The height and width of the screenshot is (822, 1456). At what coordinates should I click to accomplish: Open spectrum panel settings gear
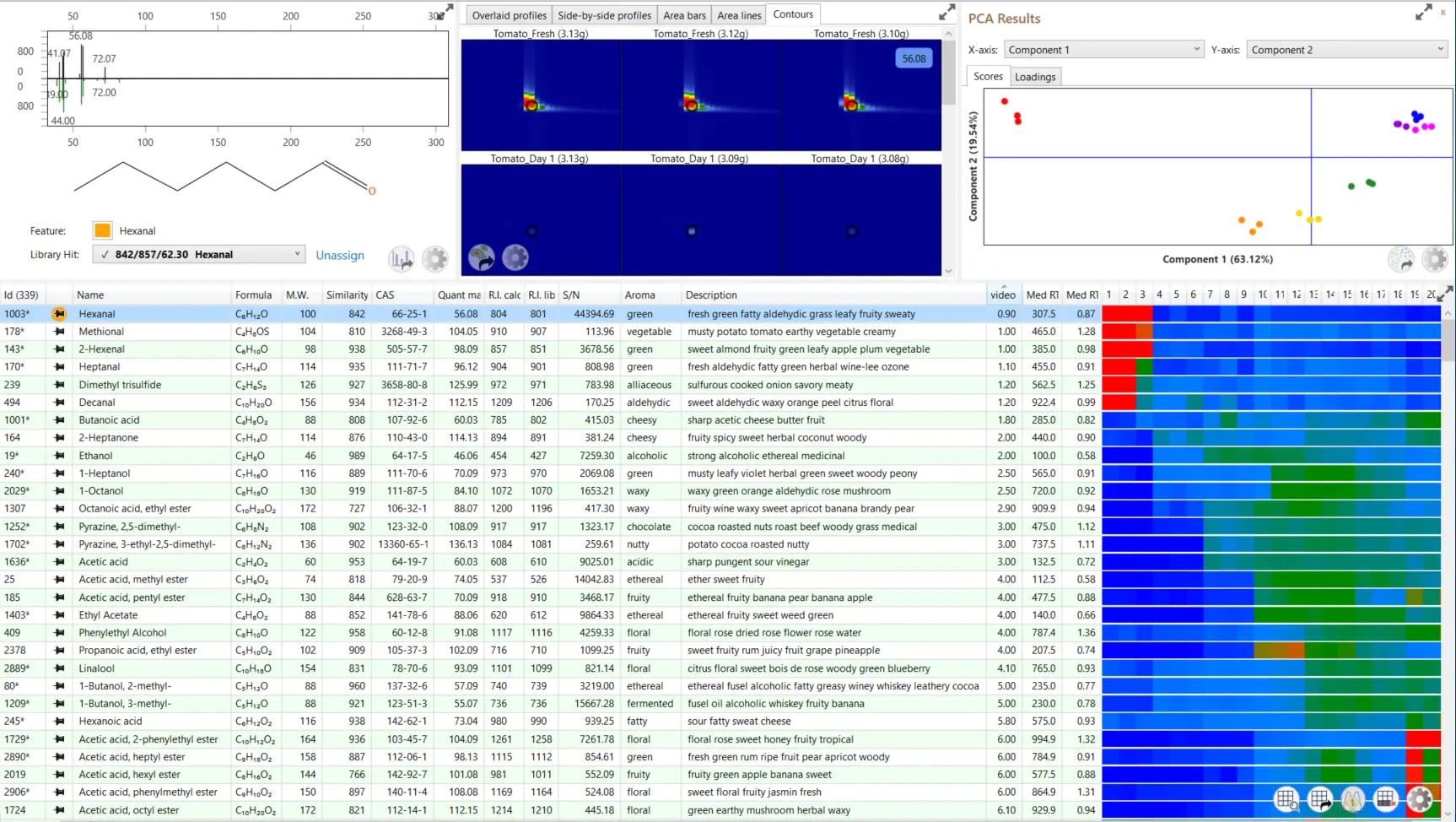tap(435, 258)
